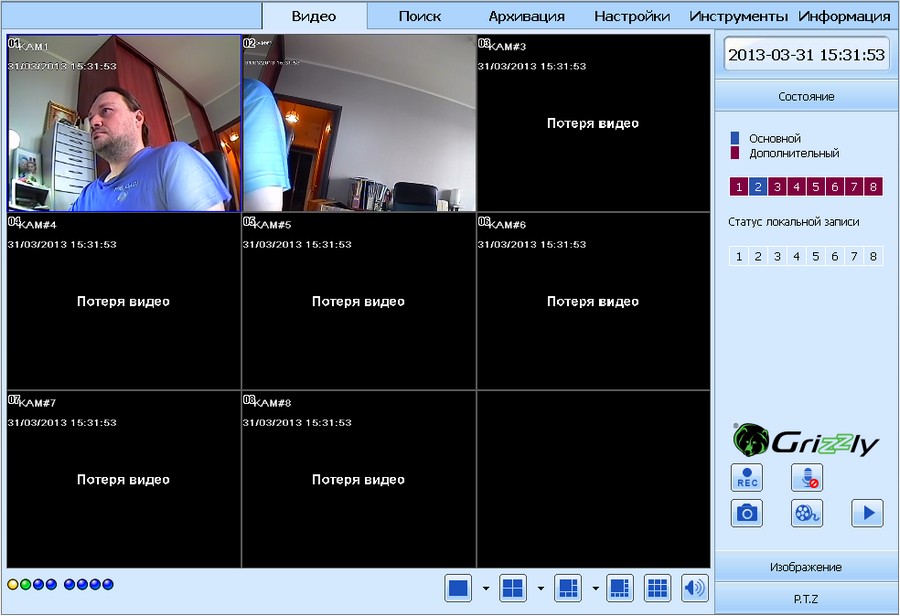900x616 pixels.
Task: Toggle local record status for channel 8
Action: pos(874,256)
